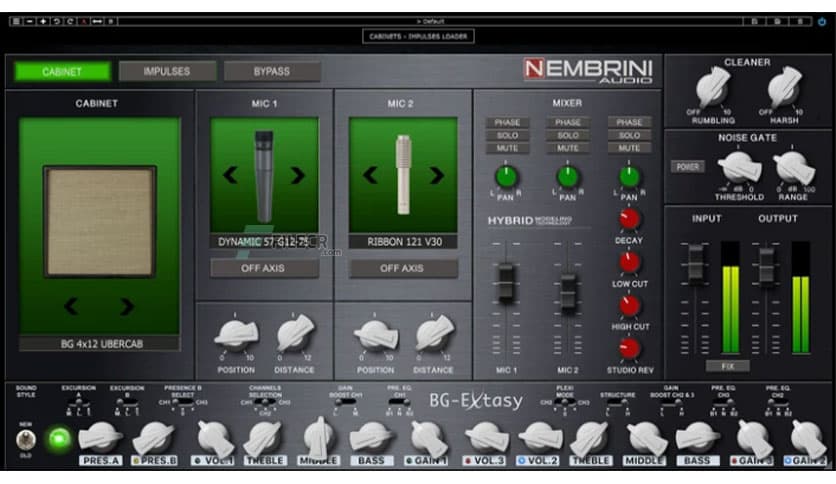Switch to the Cabinet tab
Image resolution: width=836 pixels, height=484 pixels.
tap(62, 71)
